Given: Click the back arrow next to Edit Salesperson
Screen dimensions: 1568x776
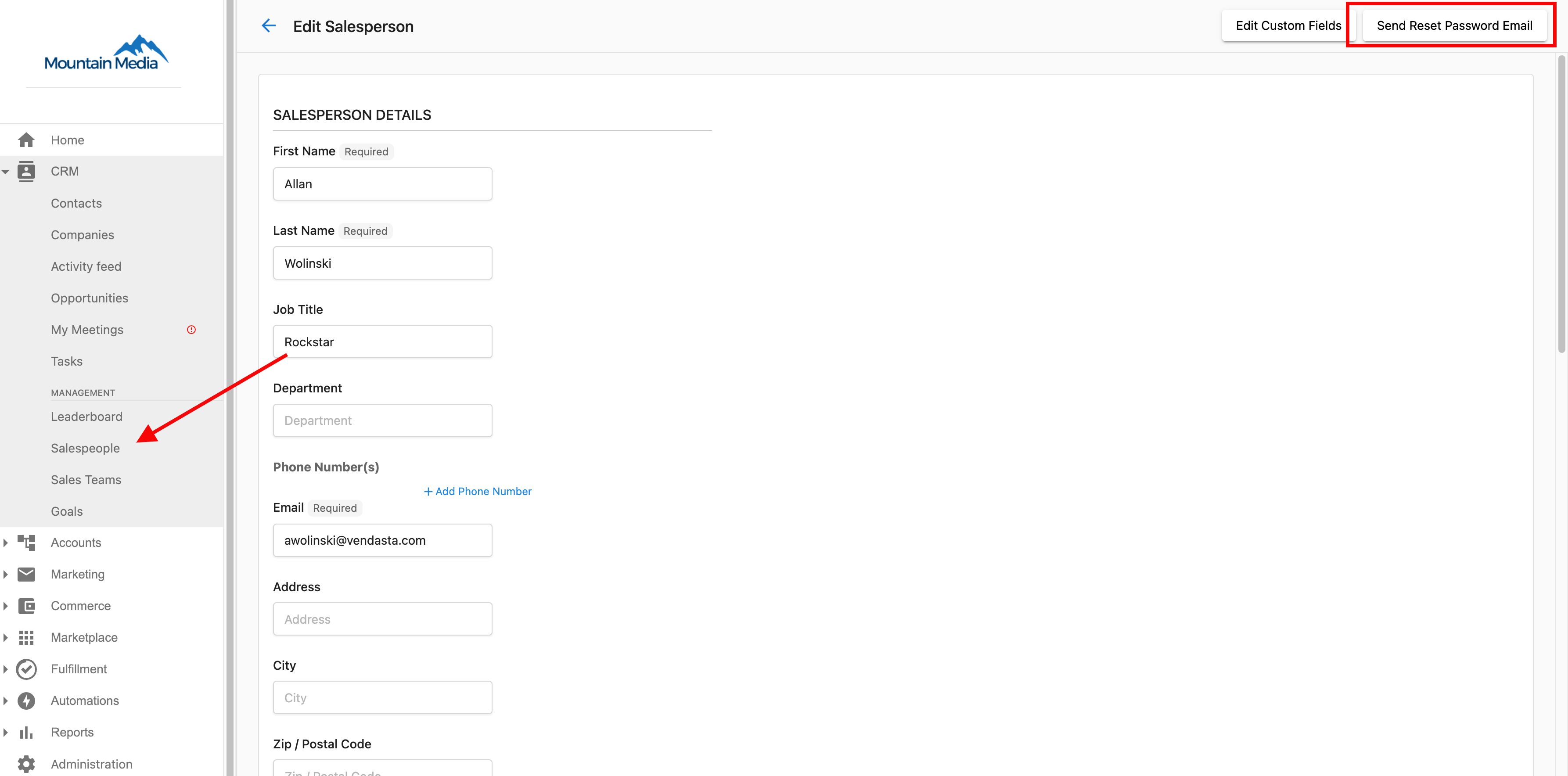Looking at the screenshot, I should click(x=269, y=25).
